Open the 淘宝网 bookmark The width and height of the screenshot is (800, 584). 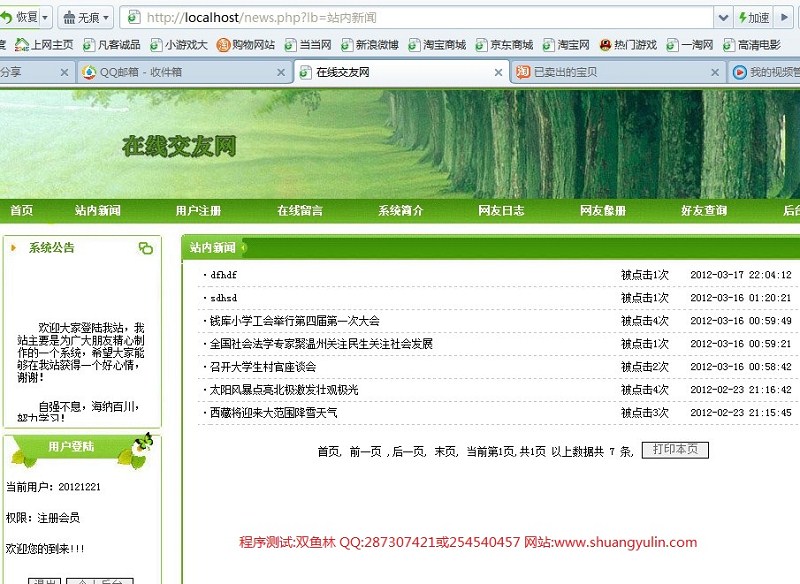[x=566, y=45]
